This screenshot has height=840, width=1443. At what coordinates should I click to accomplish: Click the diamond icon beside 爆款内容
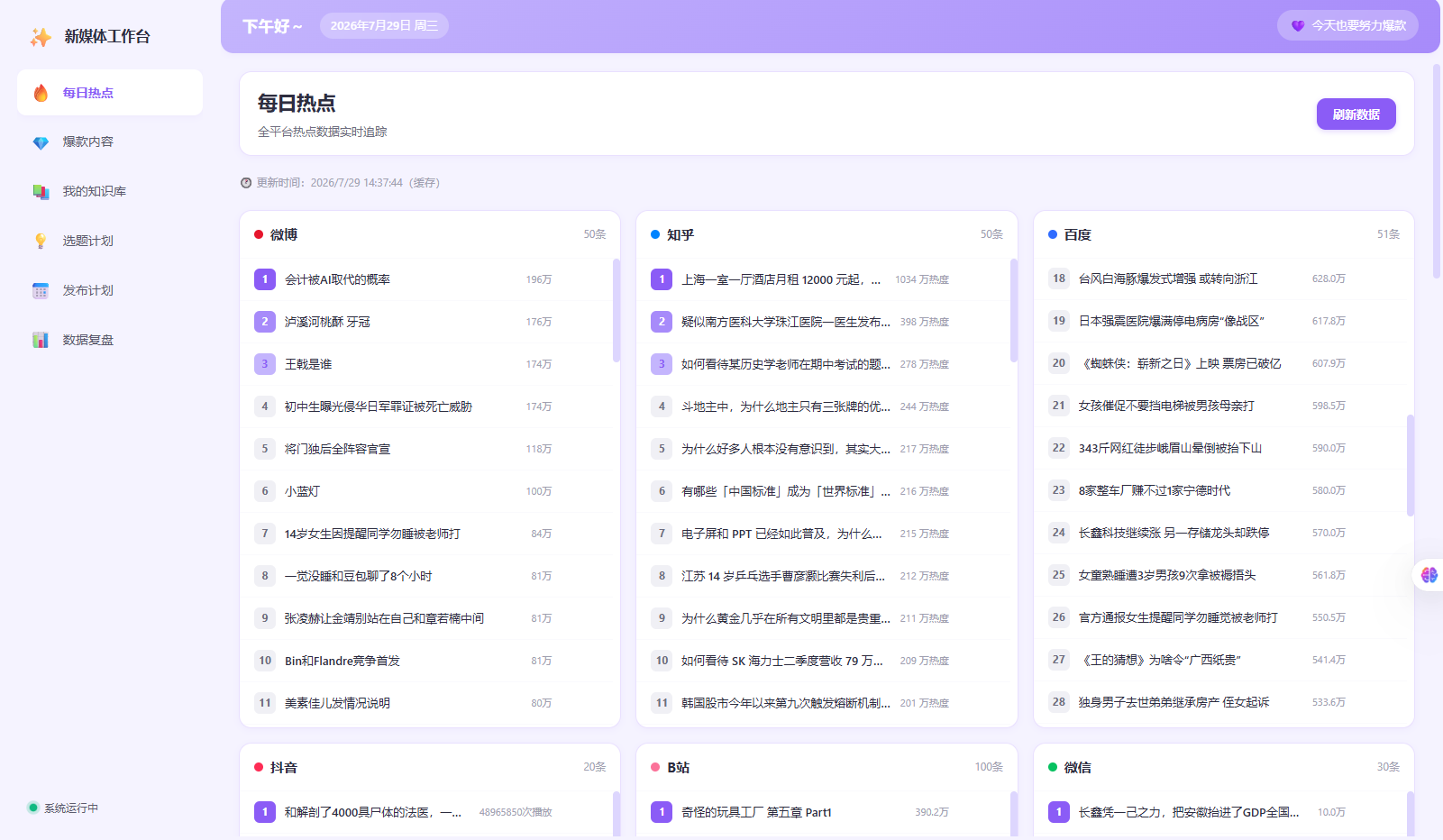coord(41,142)
